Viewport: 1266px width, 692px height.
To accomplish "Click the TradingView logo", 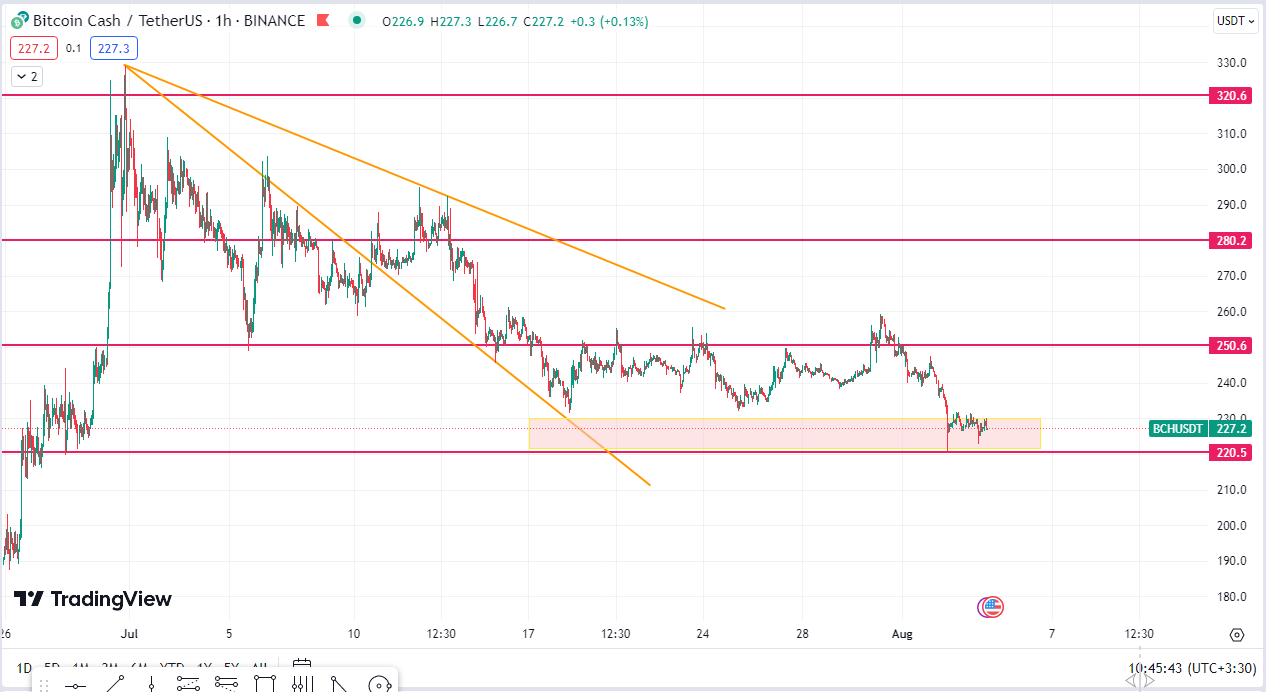I will click(x=92, y=599).
